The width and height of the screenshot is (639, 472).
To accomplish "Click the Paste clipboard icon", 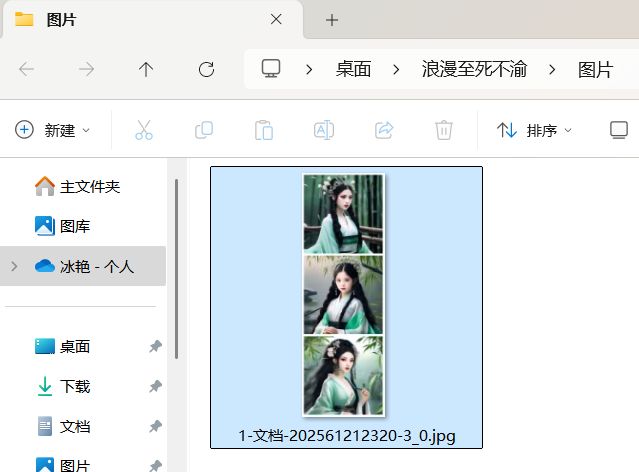I will pos(264,130).
